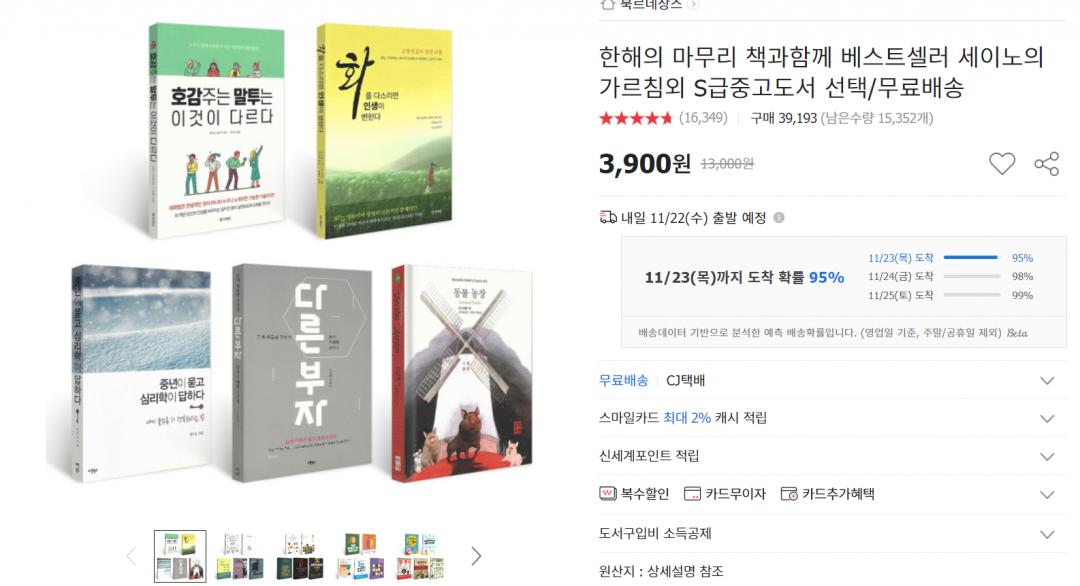Show next thumbnails with right arrow
The width and height of the screenshot is (1080, 586).
(476, 556)
